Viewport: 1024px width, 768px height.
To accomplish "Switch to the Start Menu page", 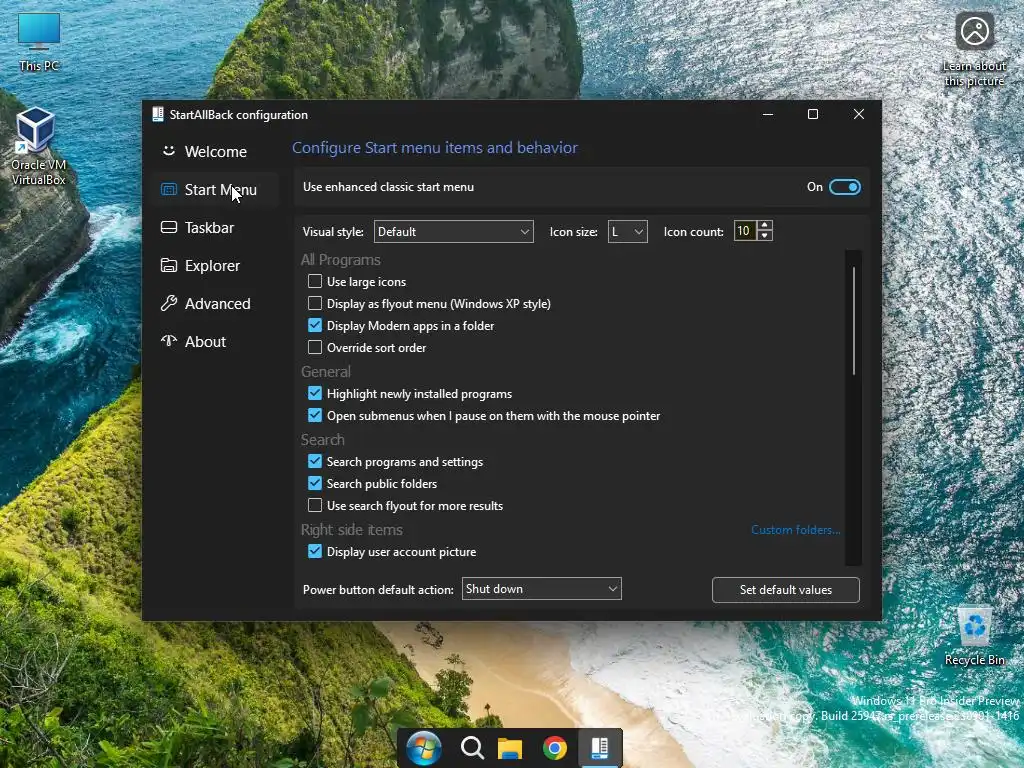I will (x=216, y=189).
